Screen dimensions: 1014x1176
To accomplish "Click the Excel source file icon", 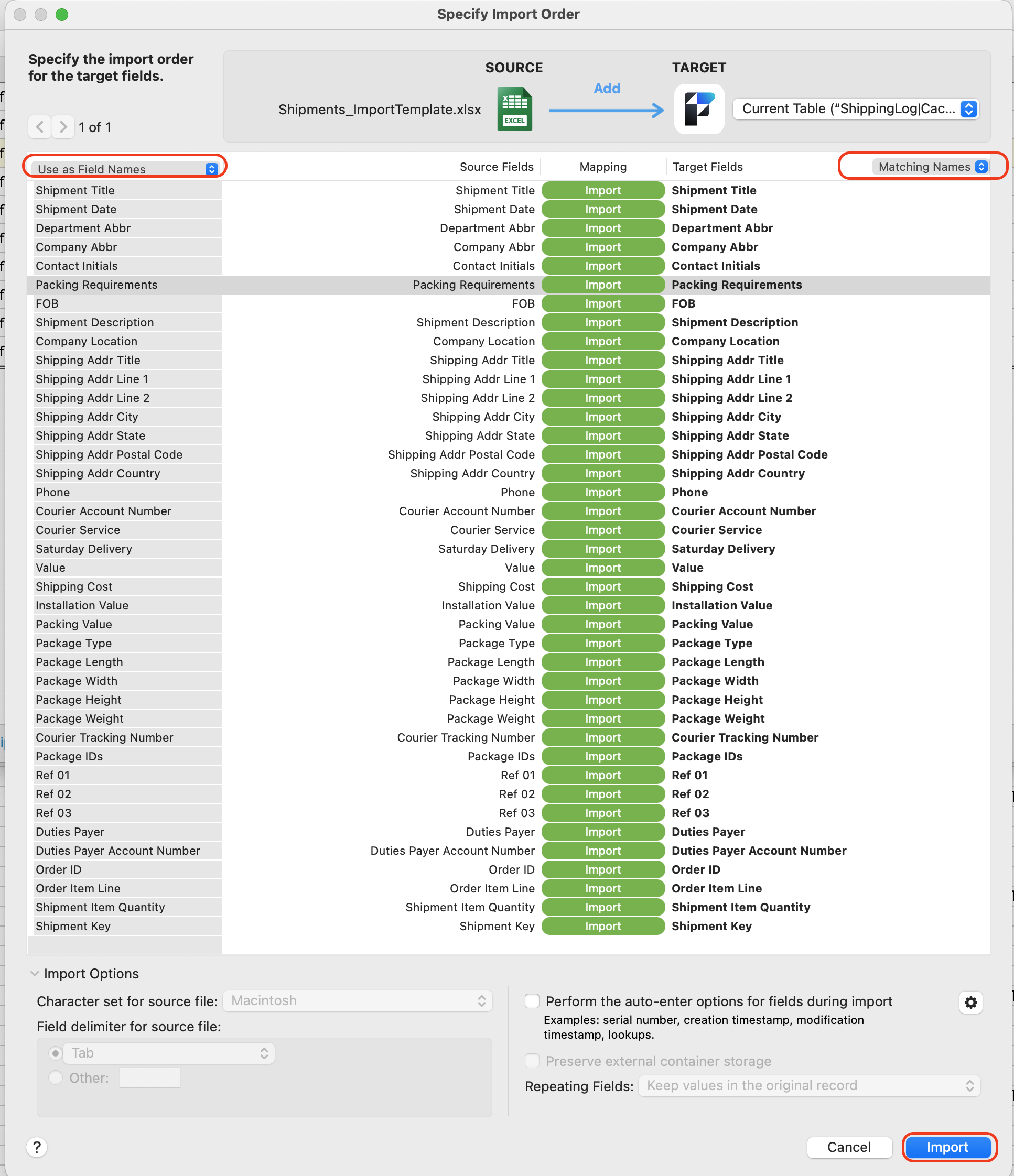I will 514,109.
